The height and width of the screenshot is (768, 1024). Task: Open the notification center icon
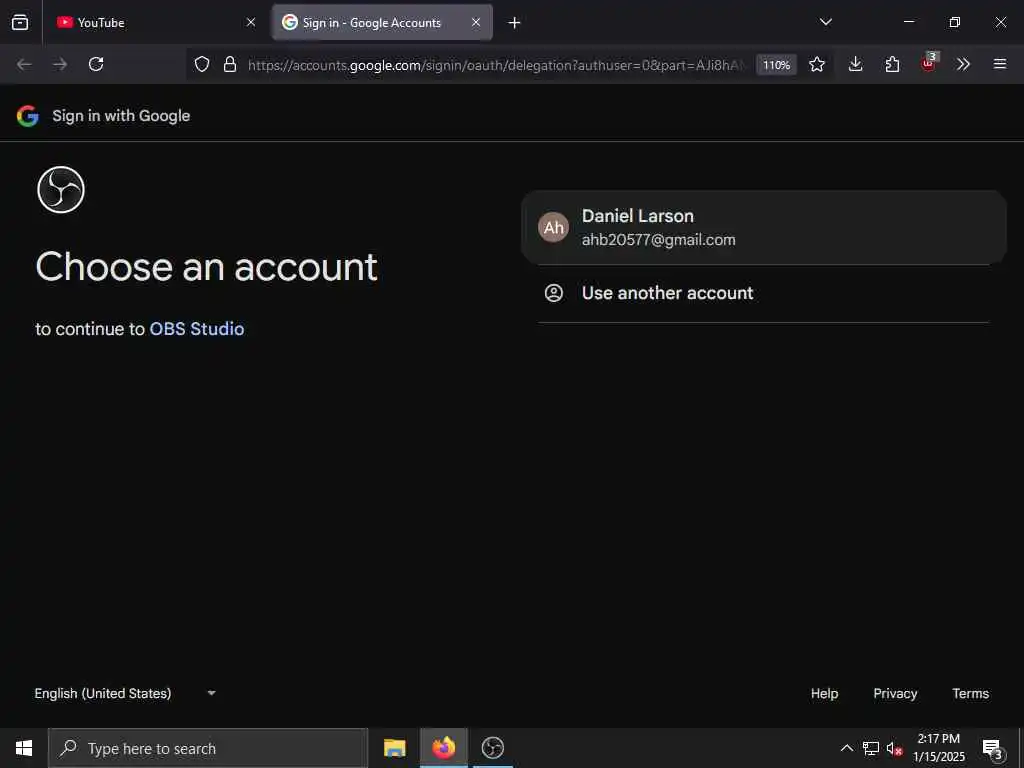pyautogui.click(x=992, y=748)
